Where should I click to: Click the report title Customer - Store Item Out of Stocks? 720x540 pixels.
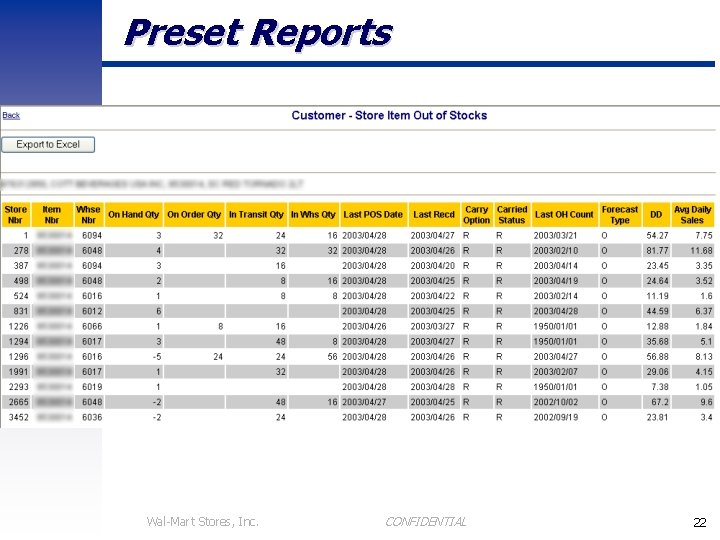(x=389, y=115)
